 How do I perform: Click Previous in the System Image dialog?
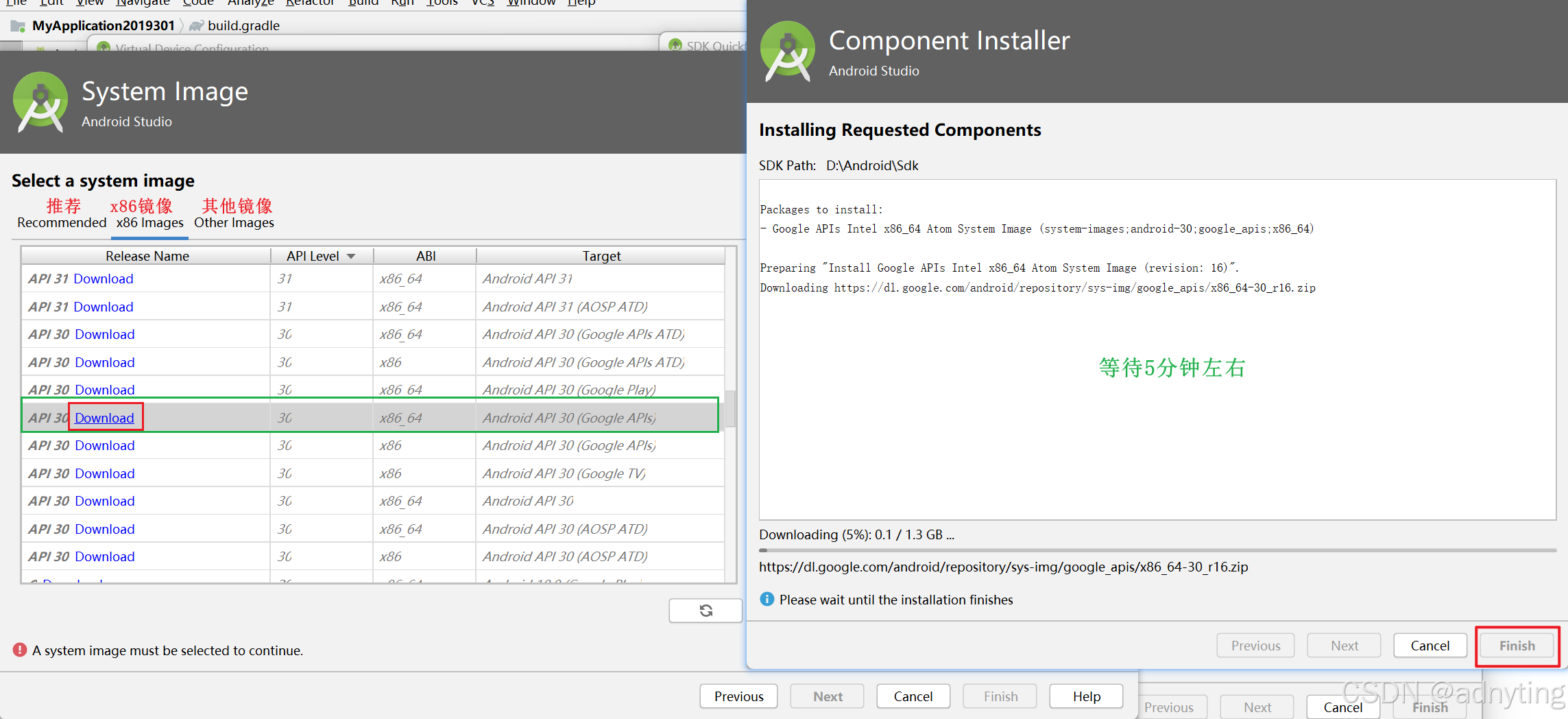[738, 696]
